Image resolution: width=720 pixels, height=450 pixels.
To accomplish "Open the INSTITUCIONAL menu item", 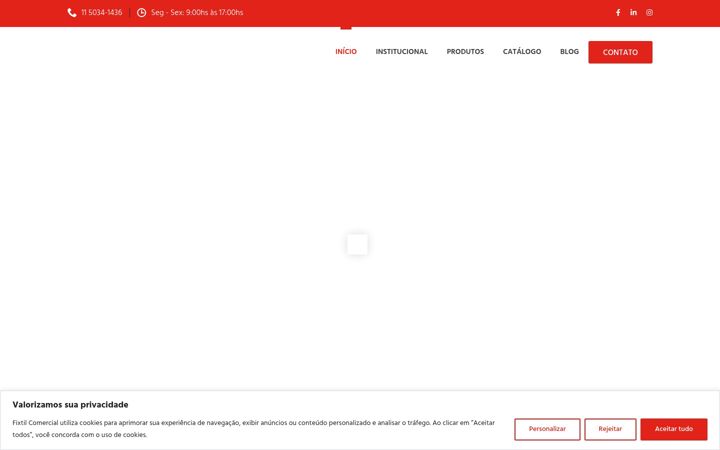I will point(401,51).
